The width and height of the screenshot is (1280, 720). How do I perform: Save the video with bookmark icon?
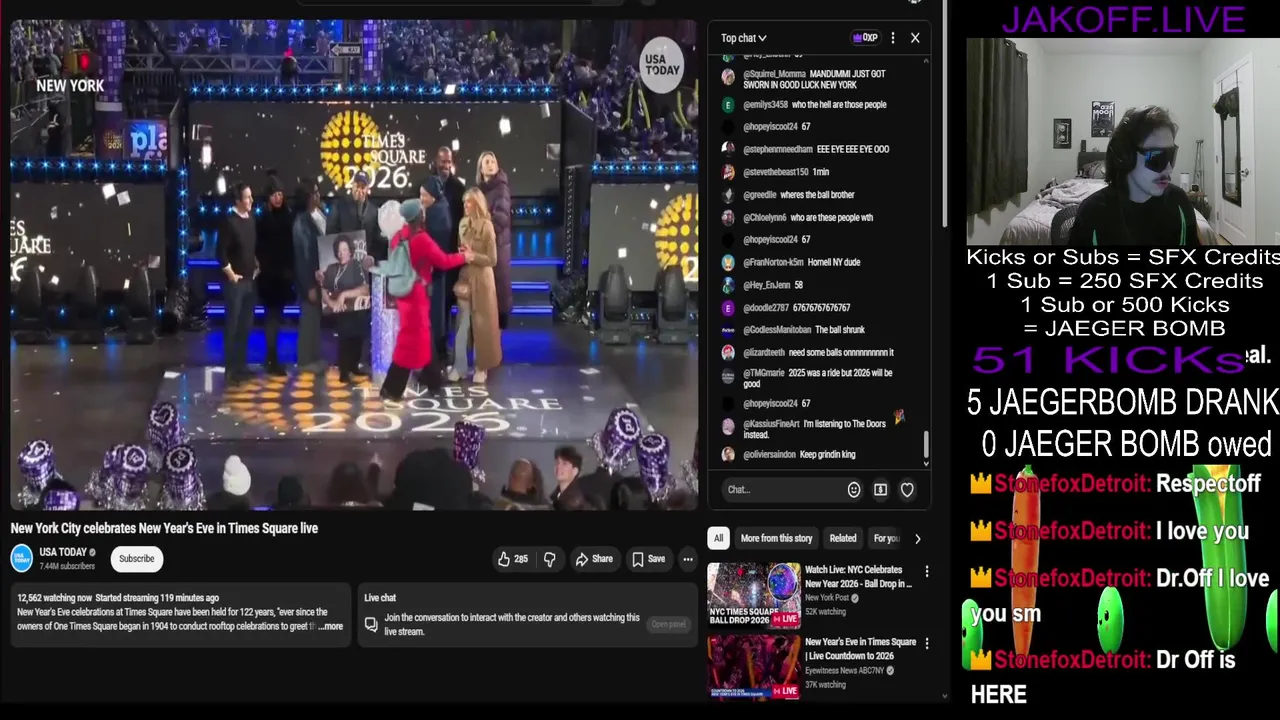(648, 559)
